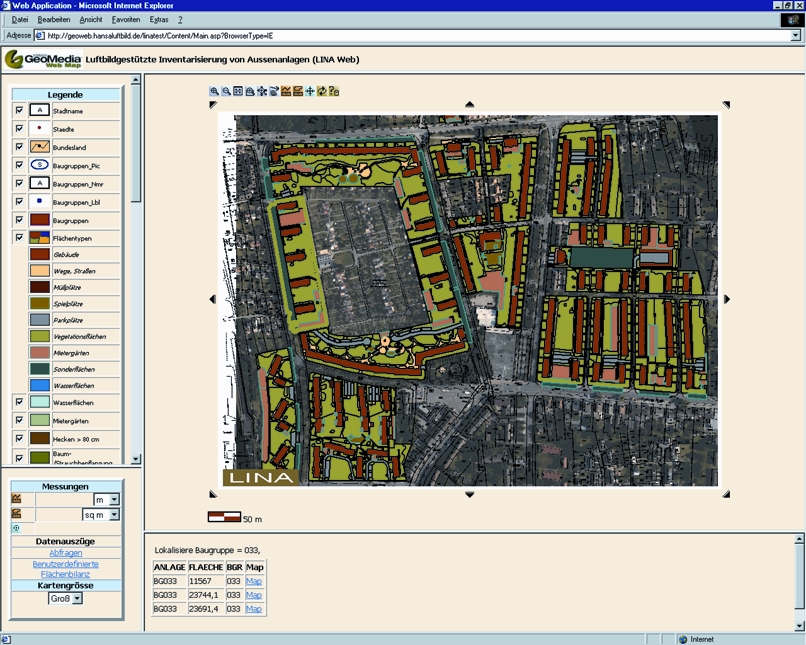
Task: Open the Bearbeiten menu
Action: click(x=54, y=20)
